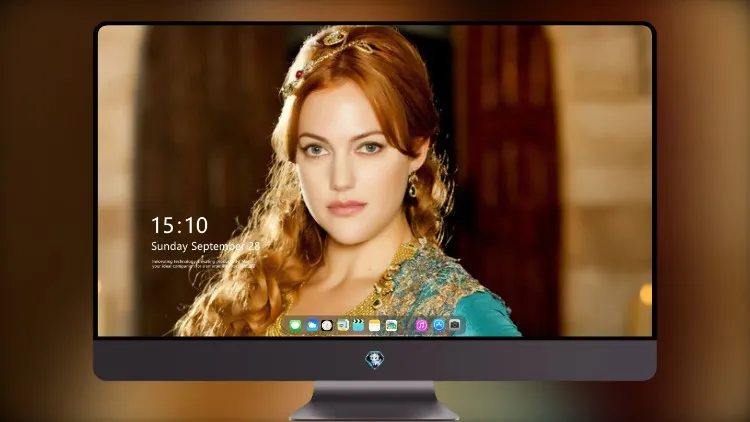Screen dimensions: 750x422
Task: Open the Photos gallery app in dock
Action: (x=391, y=325)
